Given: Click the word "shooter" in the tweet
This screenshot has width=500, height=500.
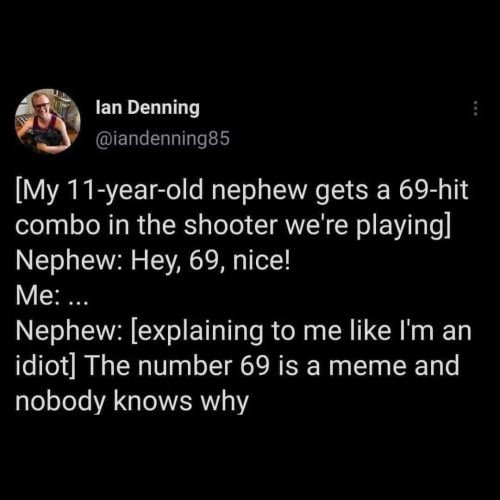Looking at the screenshot, I should tap(231, 225).
